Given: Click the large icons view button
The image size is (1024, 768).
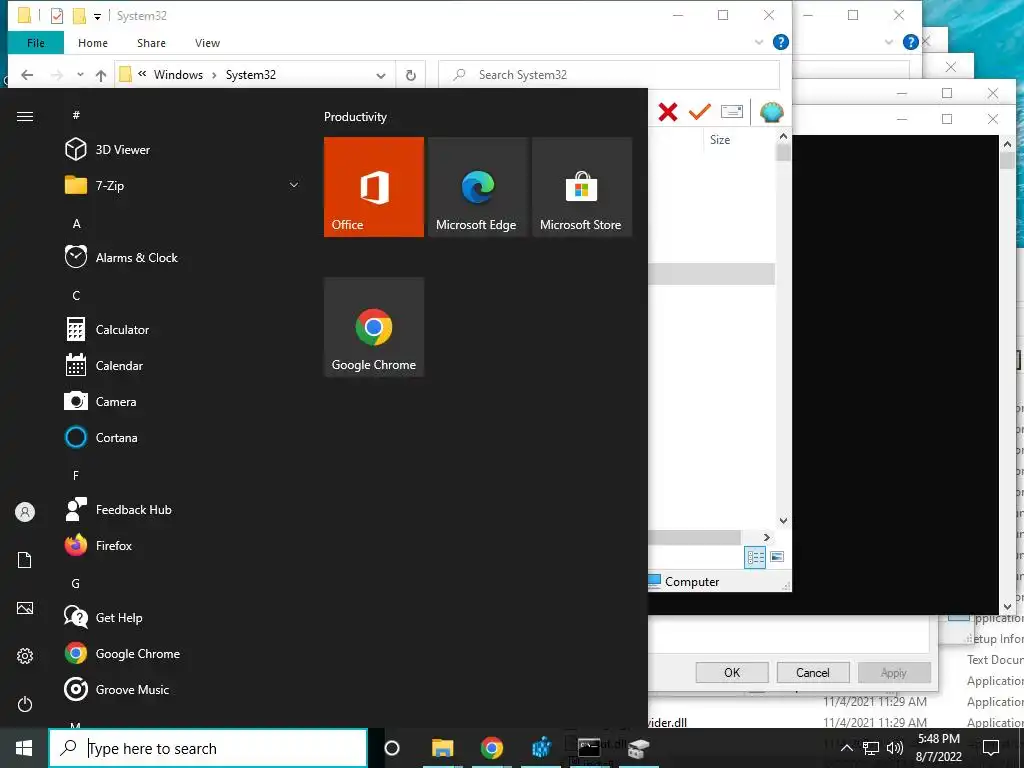Looking at the screenshot, I should 777,557.
